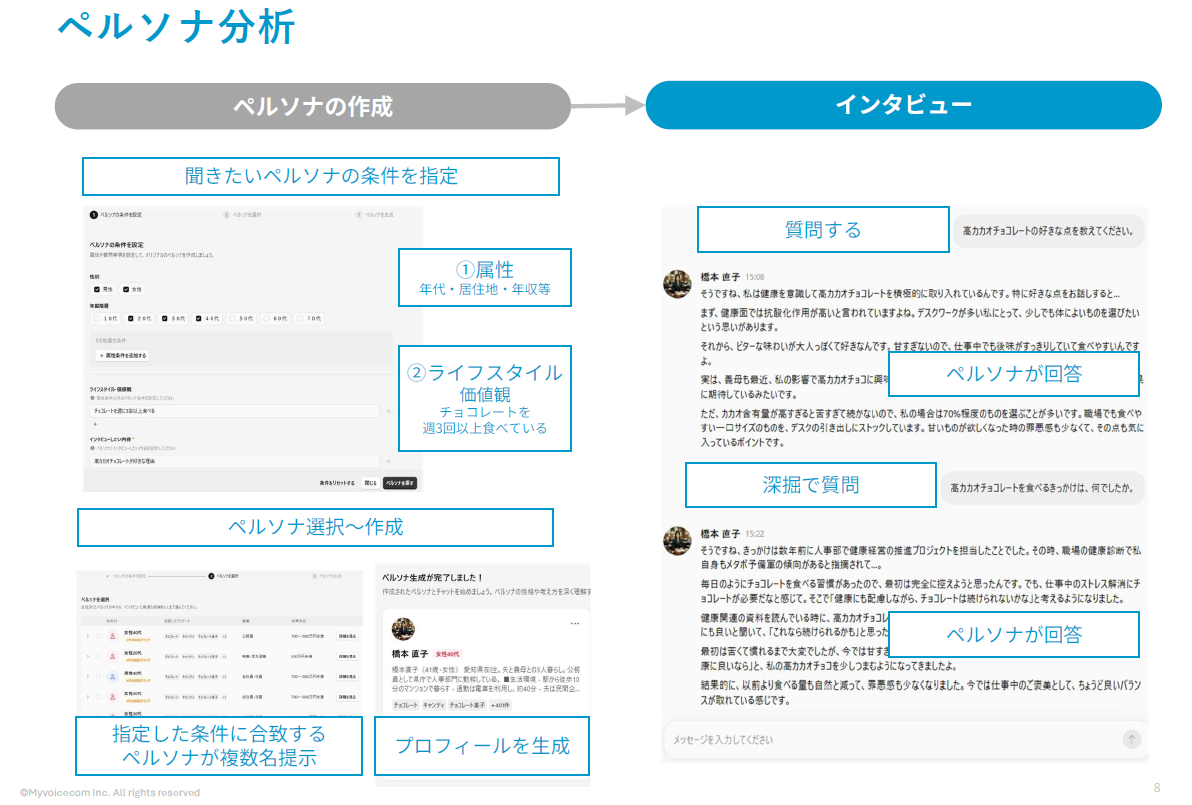Click 詳細を見る for the 女性40代 公務員 row
This screenshot has width=1192, height=805.
coord(347,636)
